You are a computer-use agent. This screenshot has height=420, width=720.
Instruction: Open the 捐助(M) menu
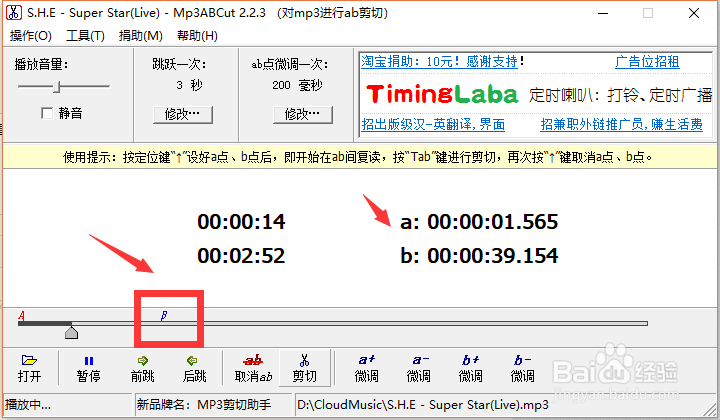pos(141,35)
